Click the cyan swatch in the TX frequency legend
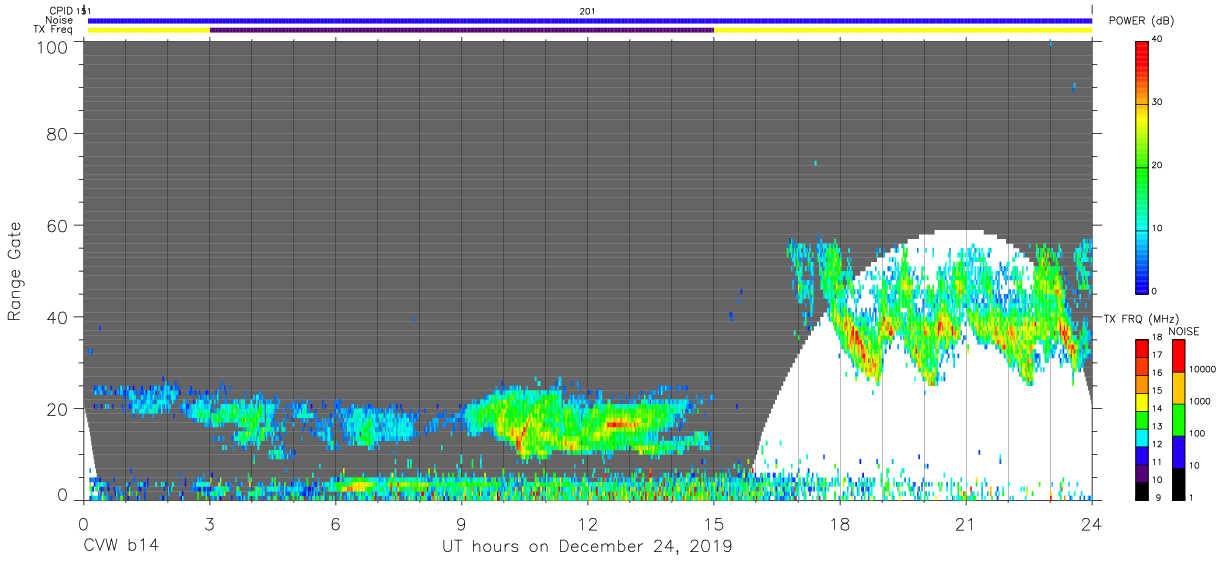This screenshot has height=567, width=1228. coord(1141,437)
